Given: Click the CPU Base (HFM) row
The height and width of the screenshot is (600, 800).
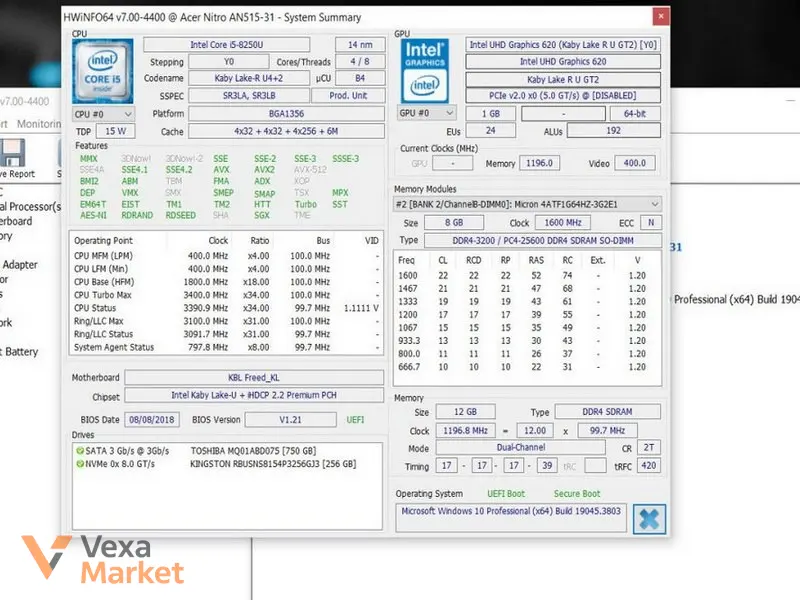Looking at the screenshot, I should point(227,282).
